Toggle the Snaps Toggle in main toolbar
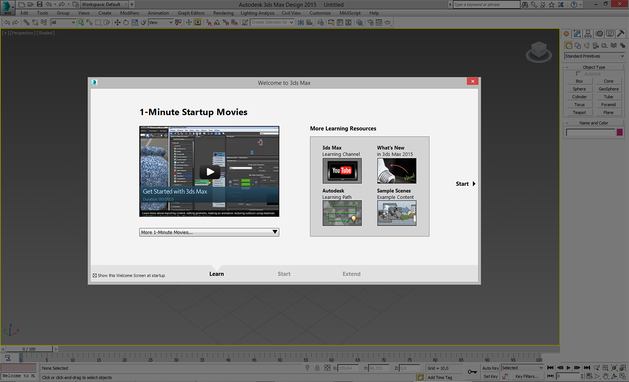 (209, 22)
